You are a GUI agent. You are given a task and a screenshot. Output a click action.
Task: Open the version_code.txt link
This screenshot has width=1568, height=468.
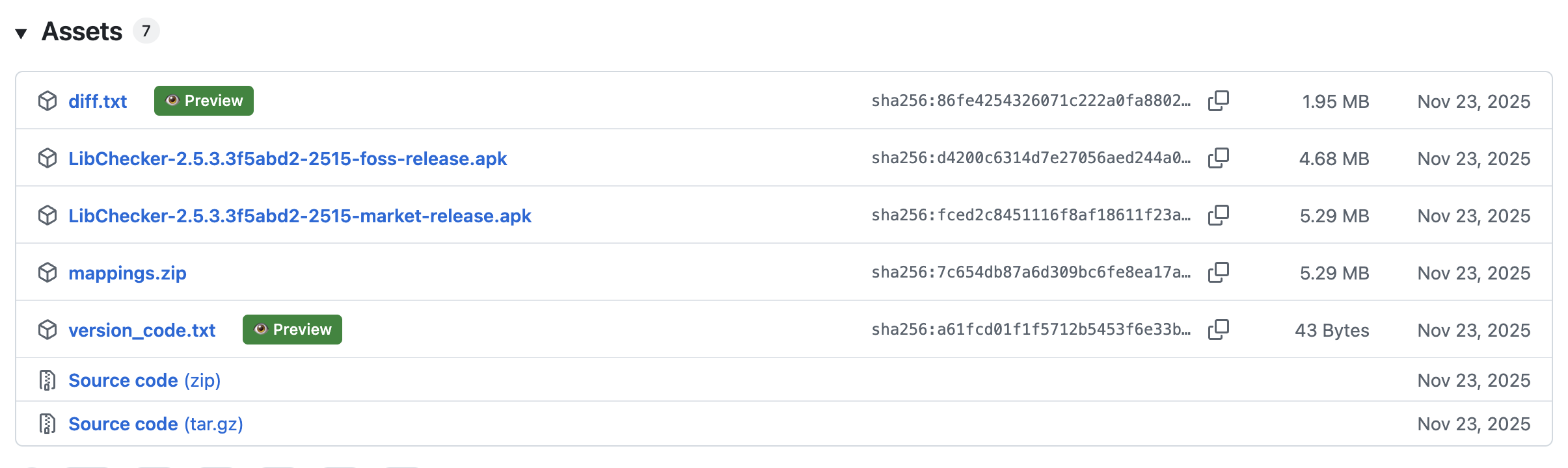142,330
